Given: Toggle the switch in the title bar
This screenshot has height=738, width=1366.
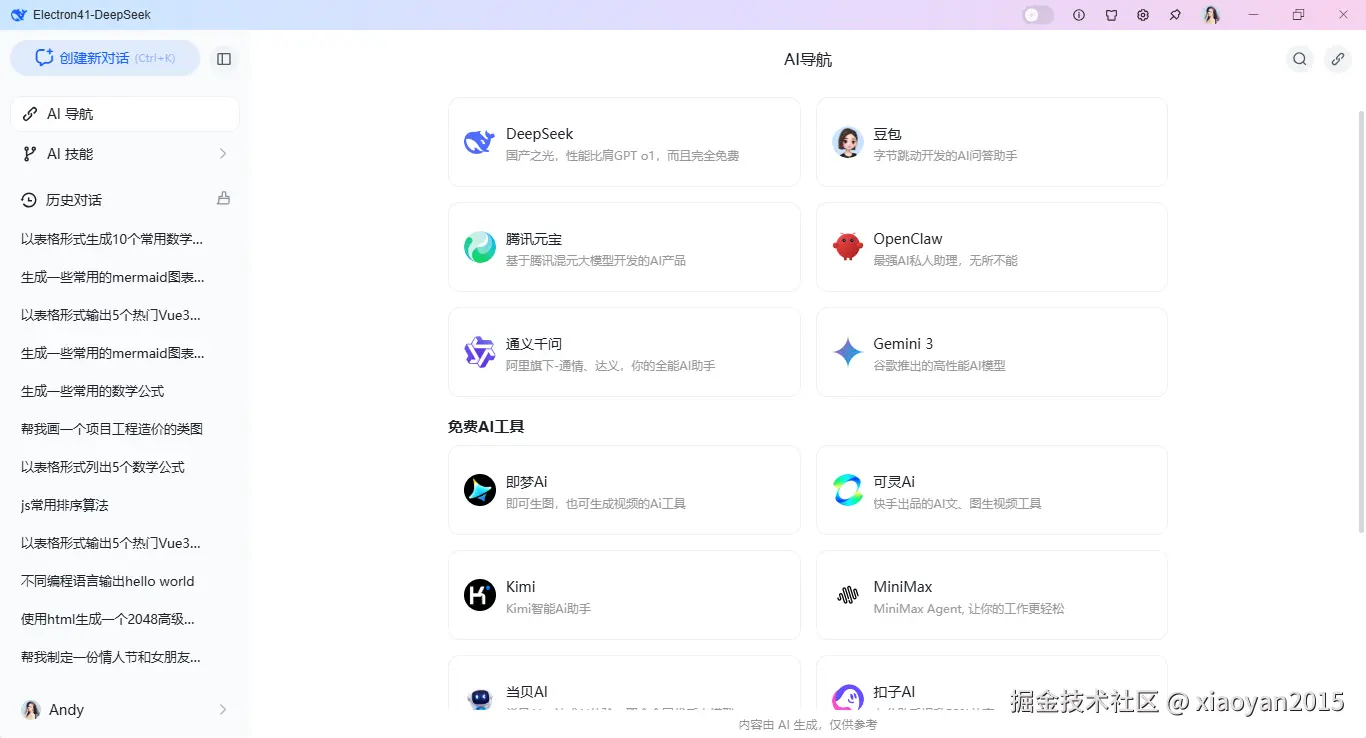Looking at the screenshot, I should tap(1037, 14).
